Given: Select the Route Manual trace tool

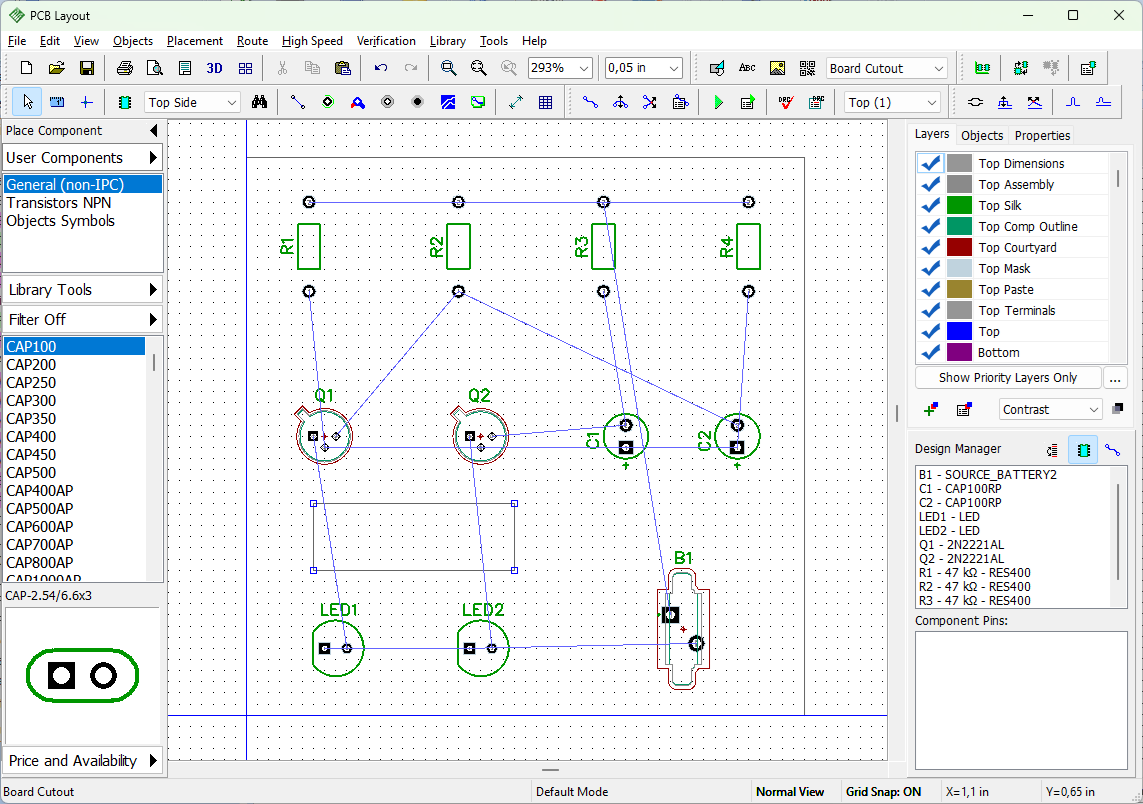Looking at the screenshot, I should (x=590, y=102).
